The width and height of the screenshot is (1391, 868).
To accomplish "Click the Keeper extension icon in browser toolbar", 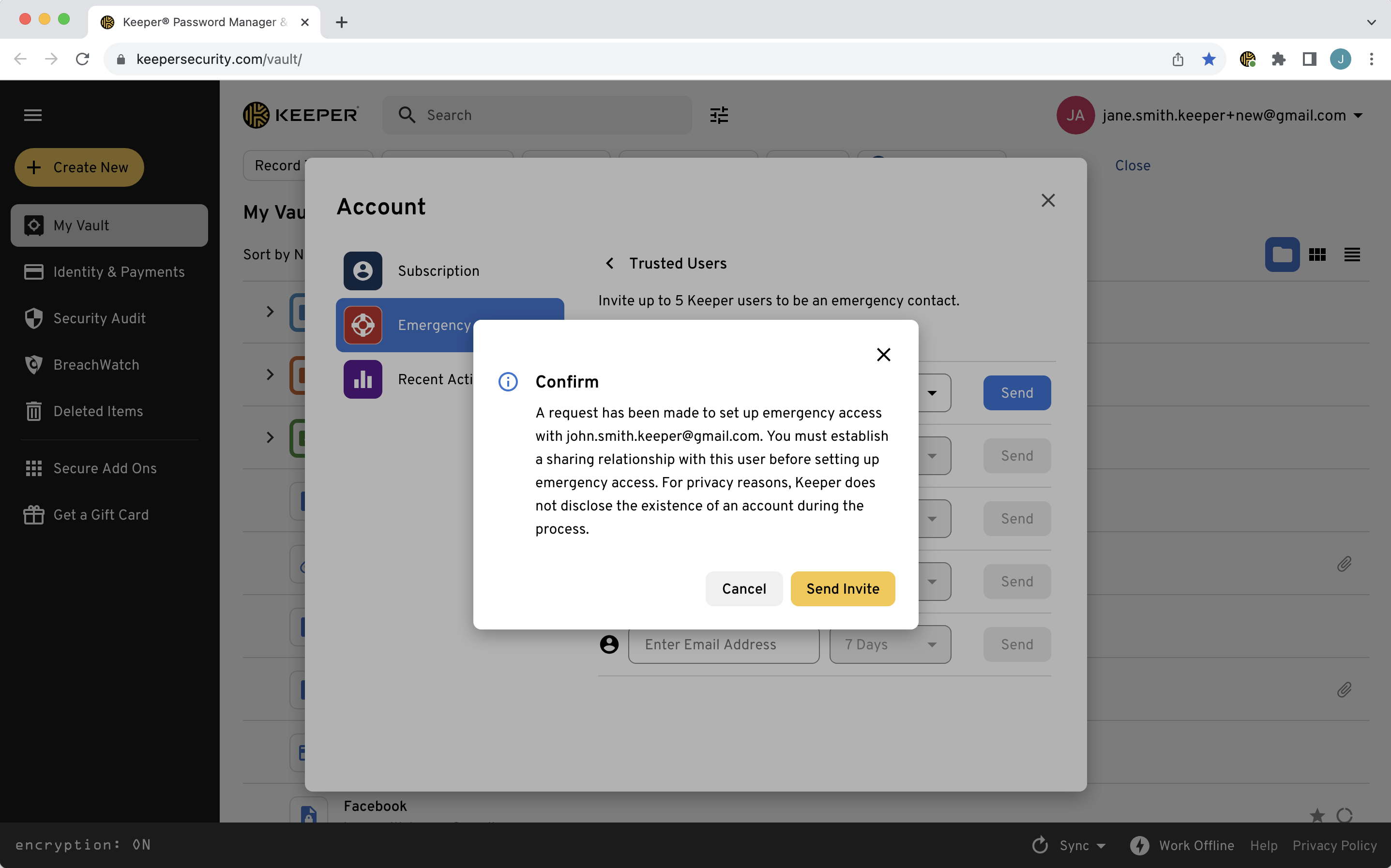I will 1247,59.
